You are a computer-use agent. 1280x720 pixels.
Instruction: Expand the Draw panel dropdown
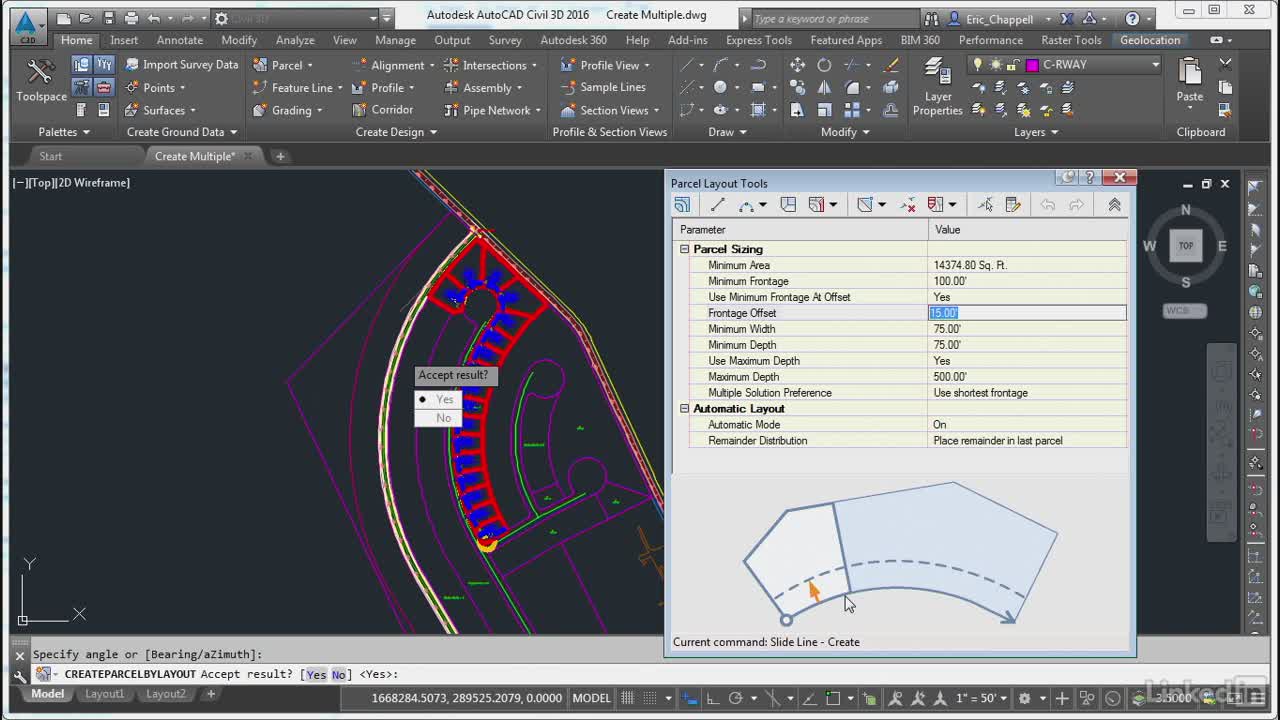[x=727, y=132]
